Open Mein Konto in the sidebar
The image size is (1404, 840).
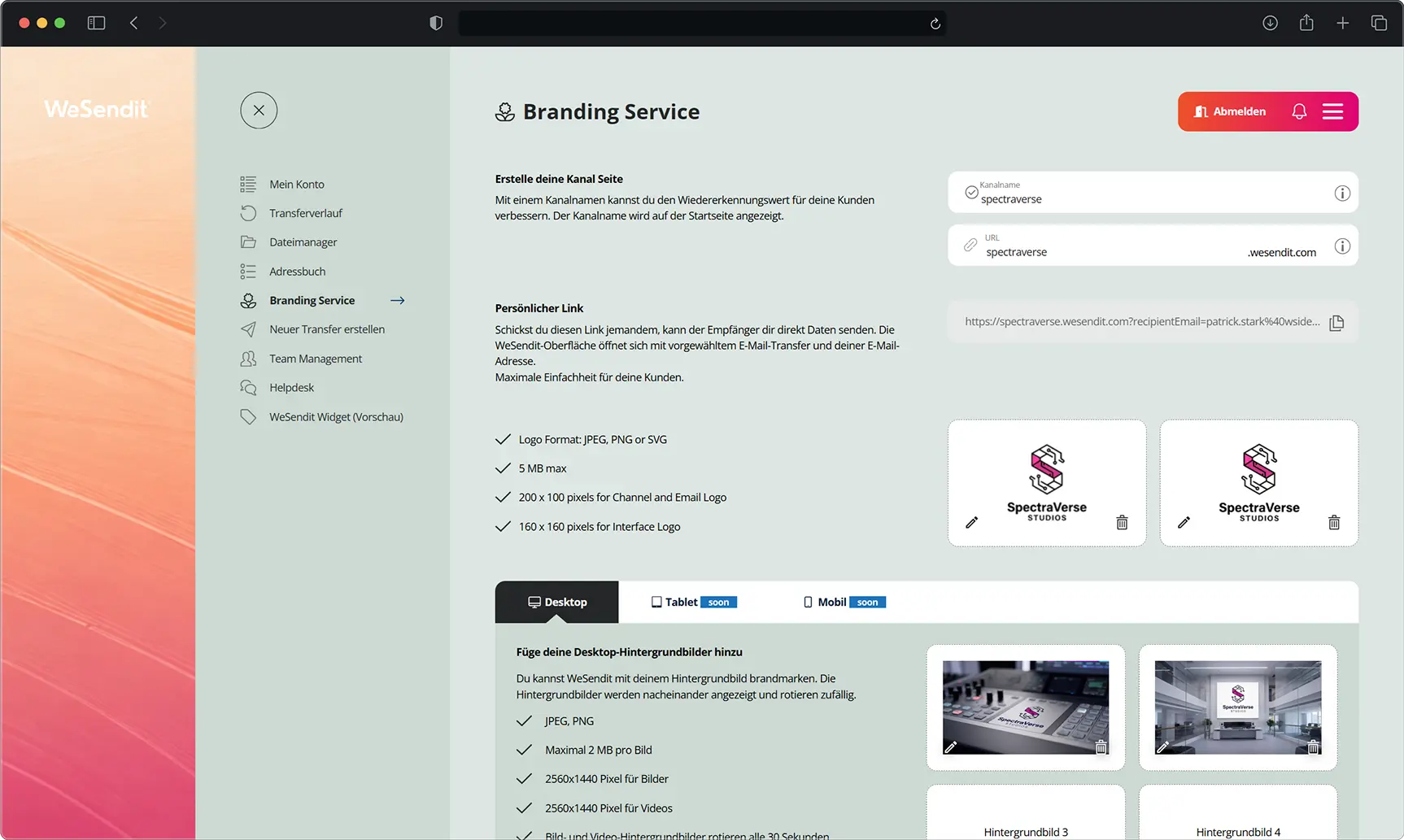[297, 185]
